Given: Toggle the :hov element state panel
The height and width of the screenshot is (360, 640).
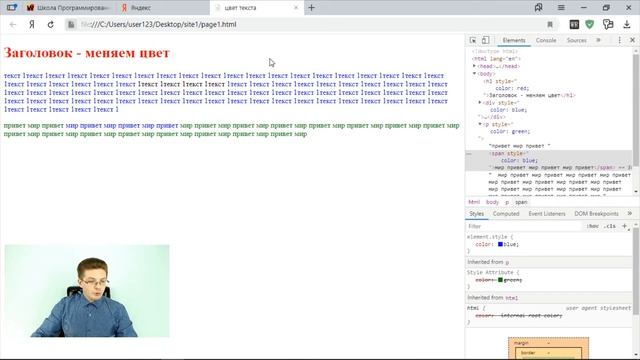Looking at the screenshot, I should [x=593, y=226].
